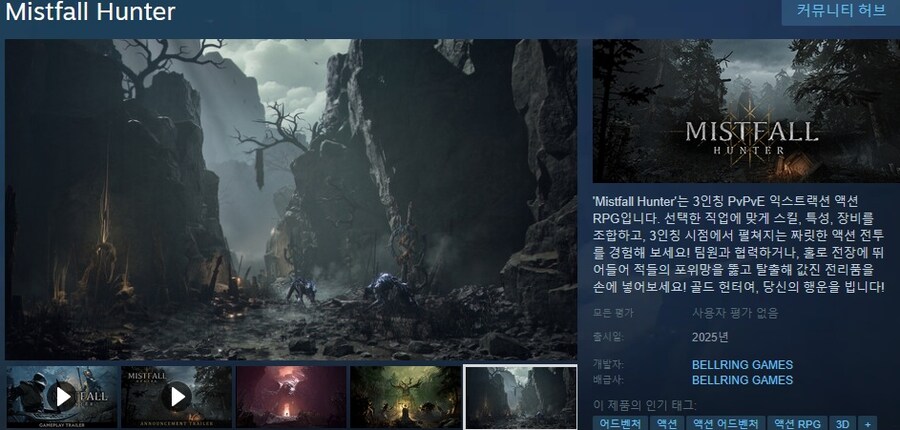Click the 2025년 release date value
900x430 pixels.
[710, 337]
